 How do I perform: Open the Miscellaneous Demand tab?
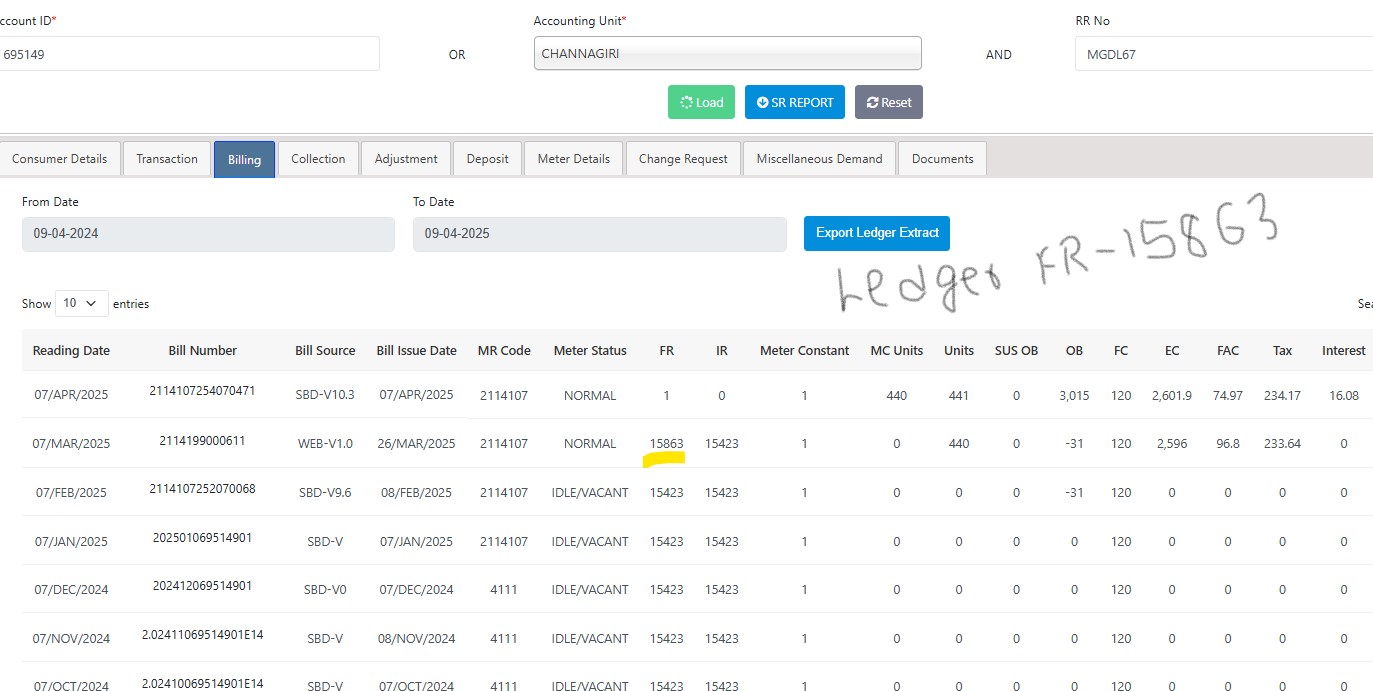click(819, 159)
